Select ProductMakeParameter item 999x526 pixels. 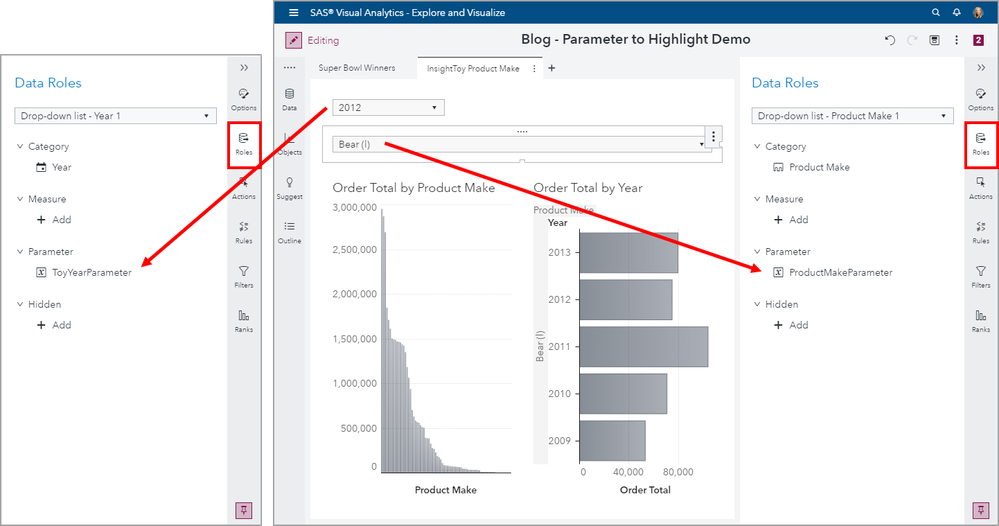pos(833,273)
